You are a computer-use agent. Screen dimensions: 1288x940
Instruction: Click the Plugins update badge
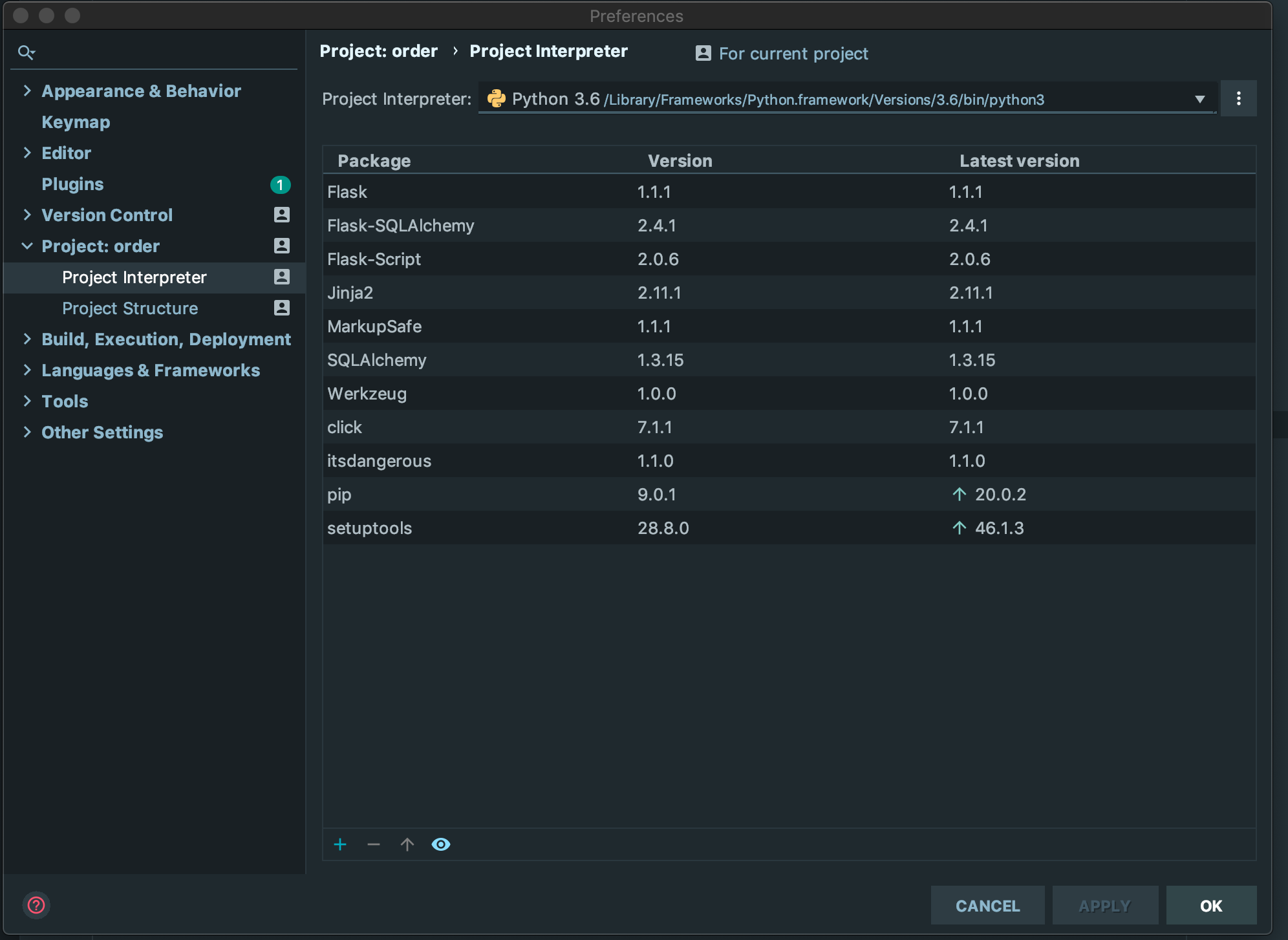[280, 185]
